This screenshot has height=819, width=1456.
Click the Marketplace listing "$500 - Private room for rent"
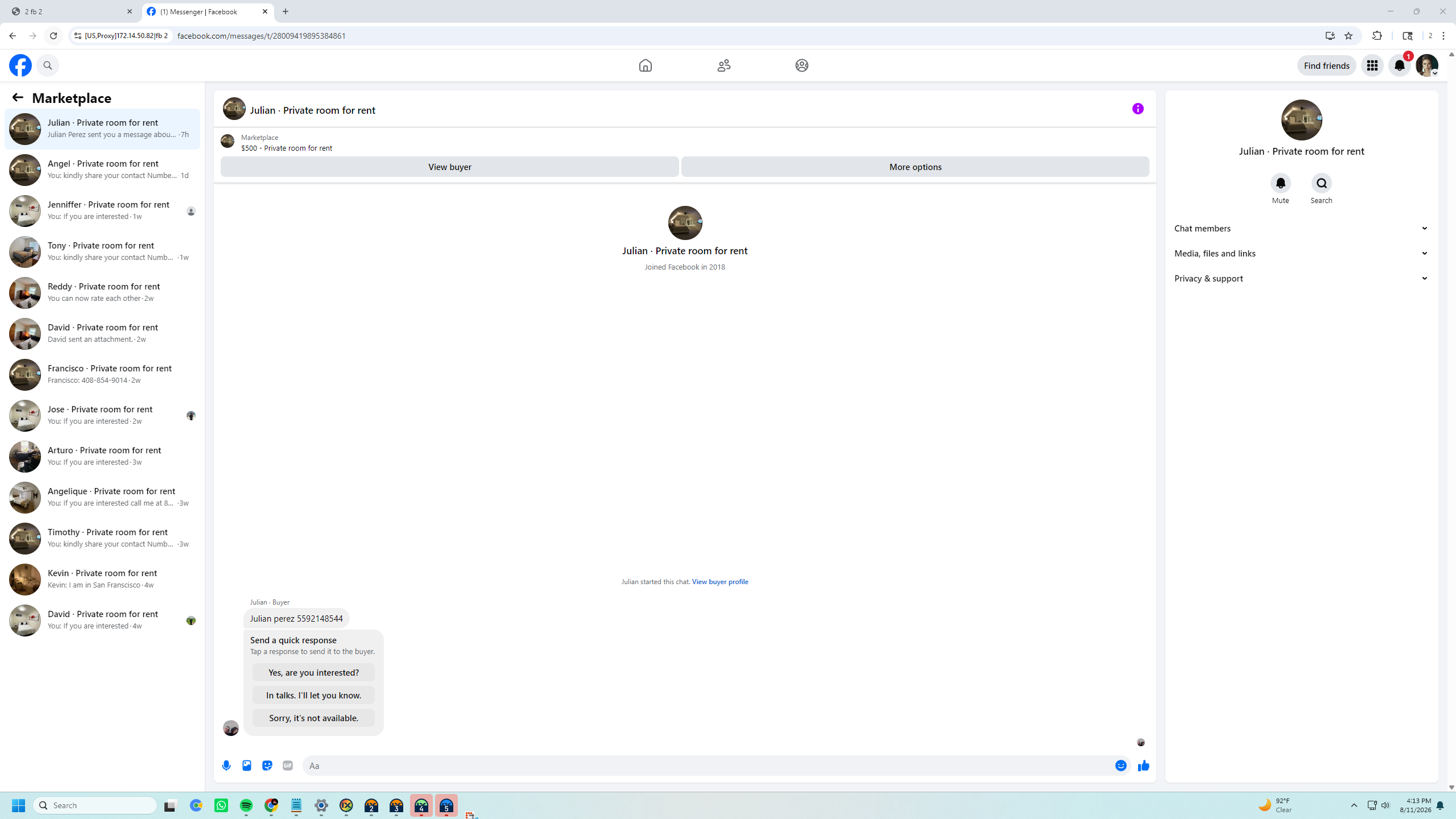point(287,148)
